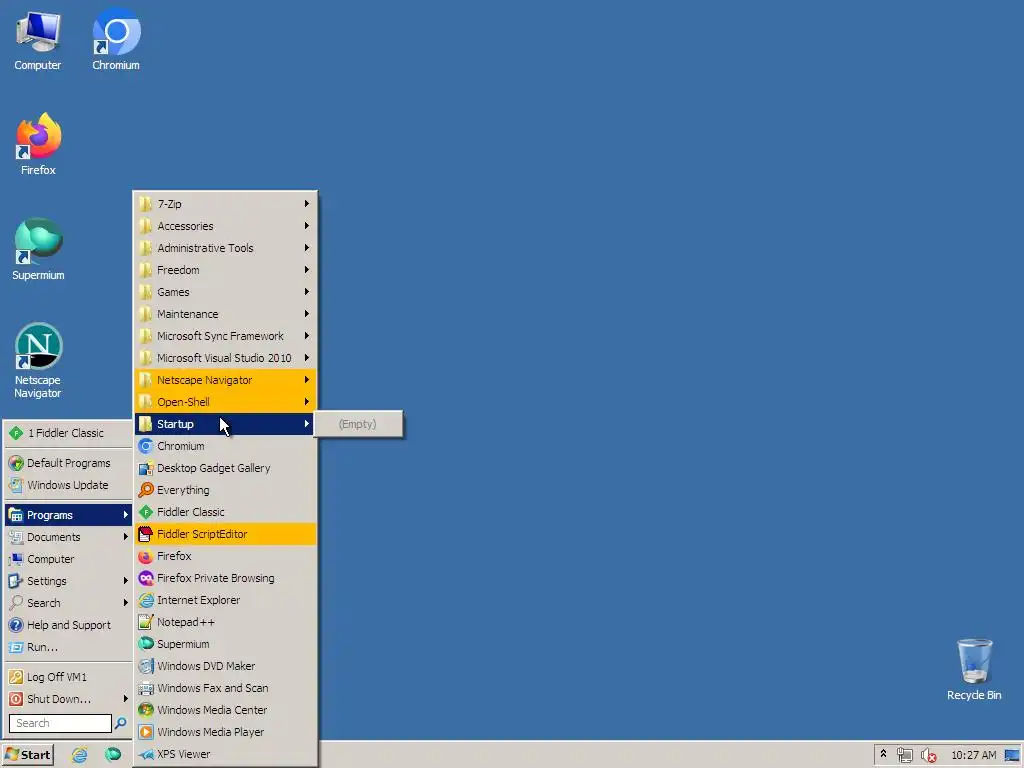Click the 10:27 AM clock

[x=973, y=755]
